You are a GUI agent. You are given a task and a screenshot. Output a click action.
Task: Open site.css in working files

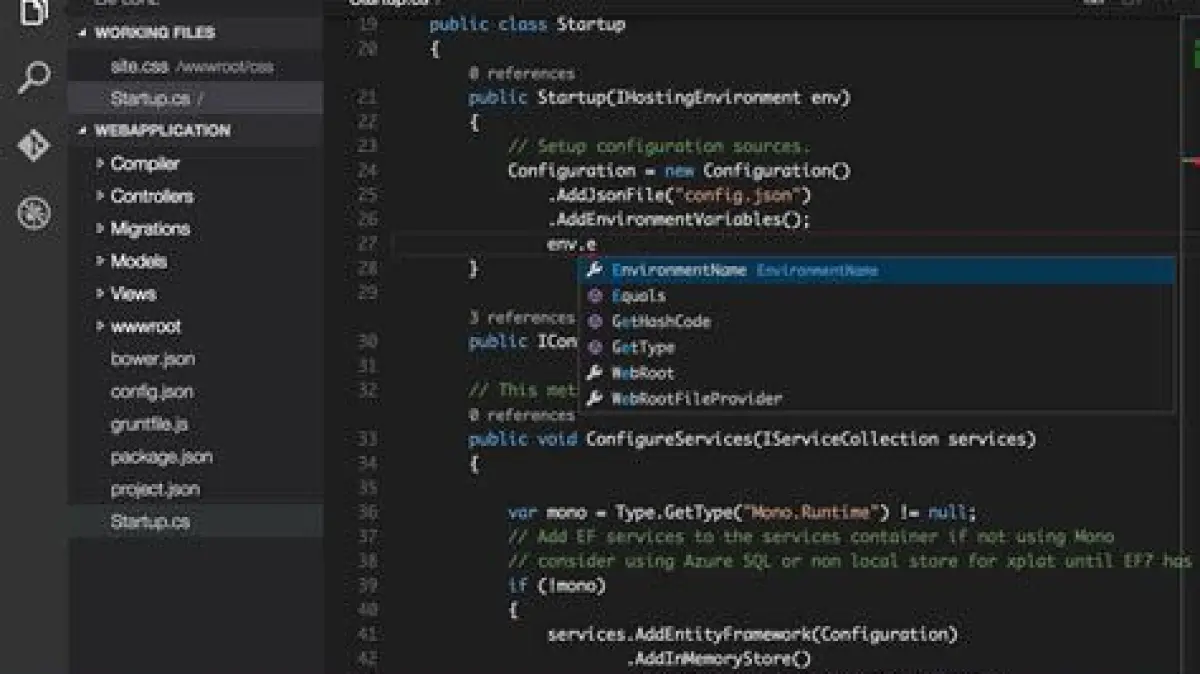139,67
